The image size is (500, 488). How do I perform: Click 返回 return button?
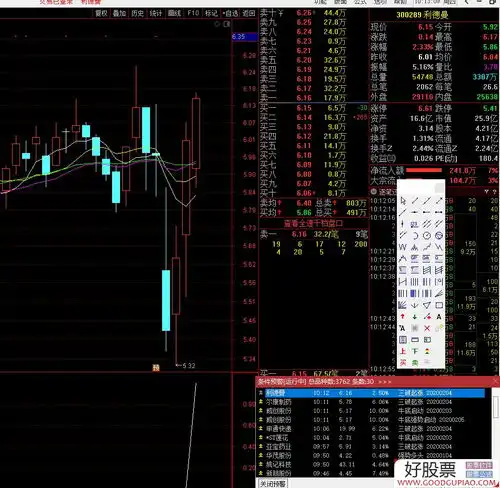pos(249,13)
